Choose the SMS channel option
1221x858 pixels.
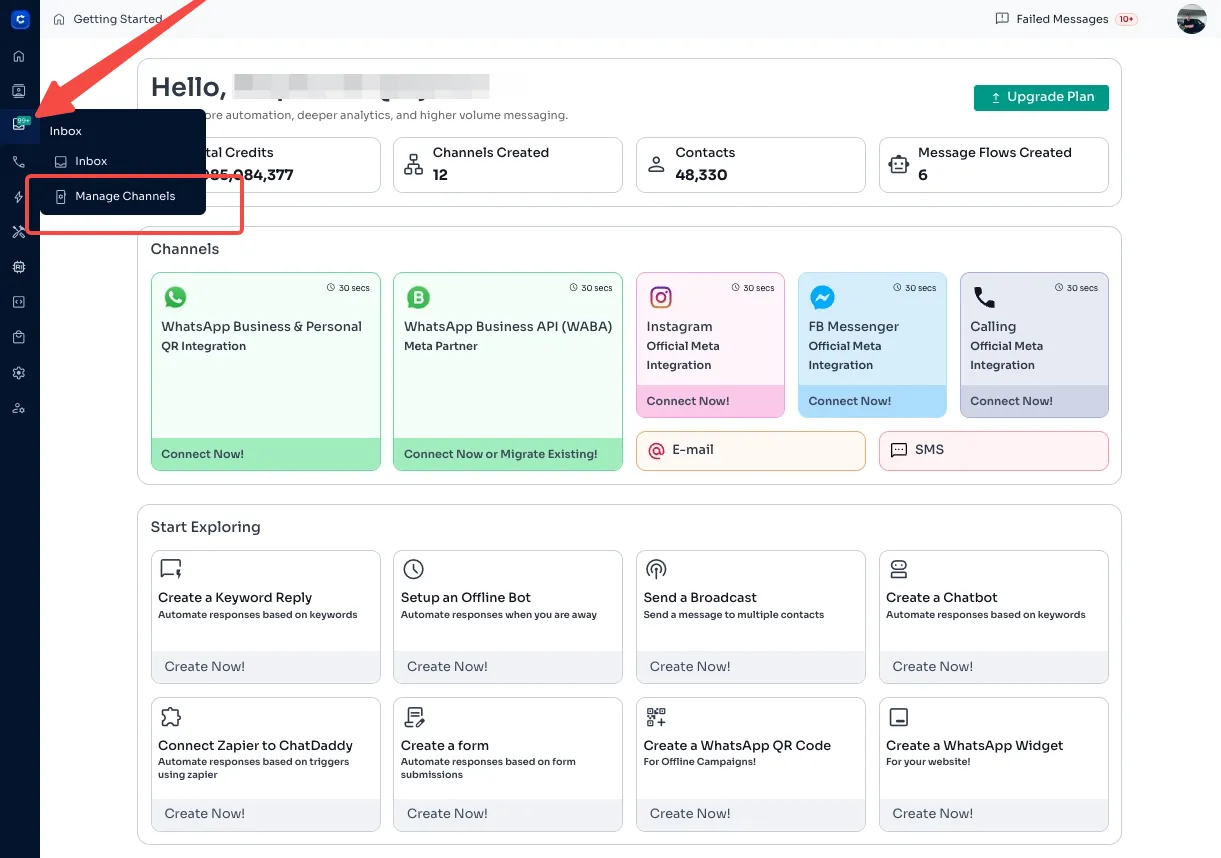pos(993,450)
